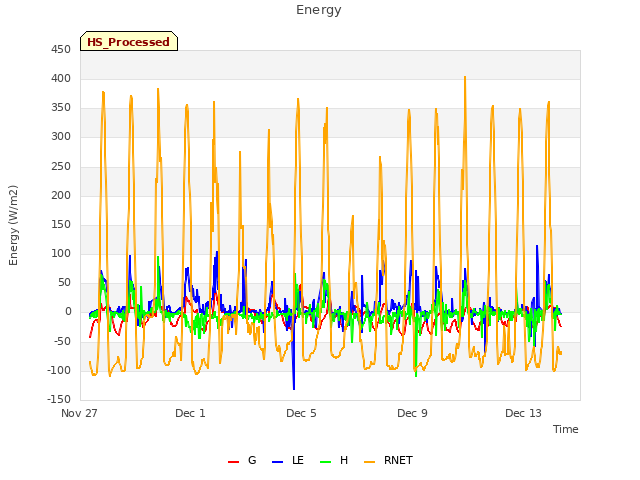Click the 400 y-axis tick label
The height and width of the screenshot is (480, 640).
61,78
